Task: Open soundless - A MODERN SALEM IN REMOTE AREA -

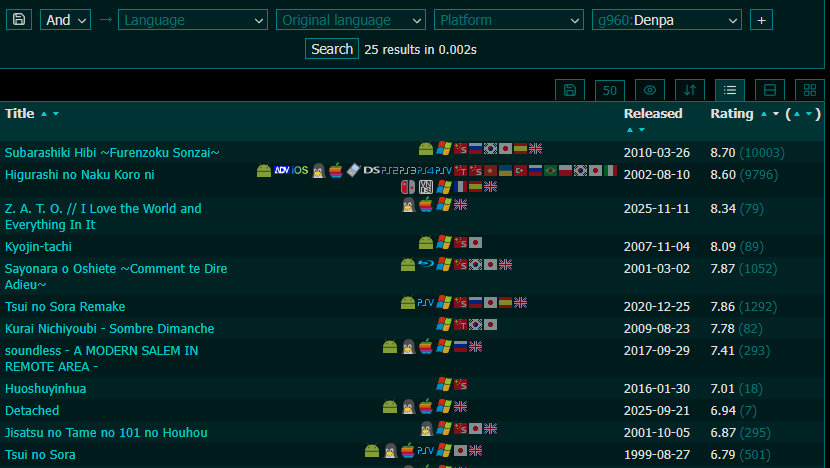Action: tap(102, 358)
